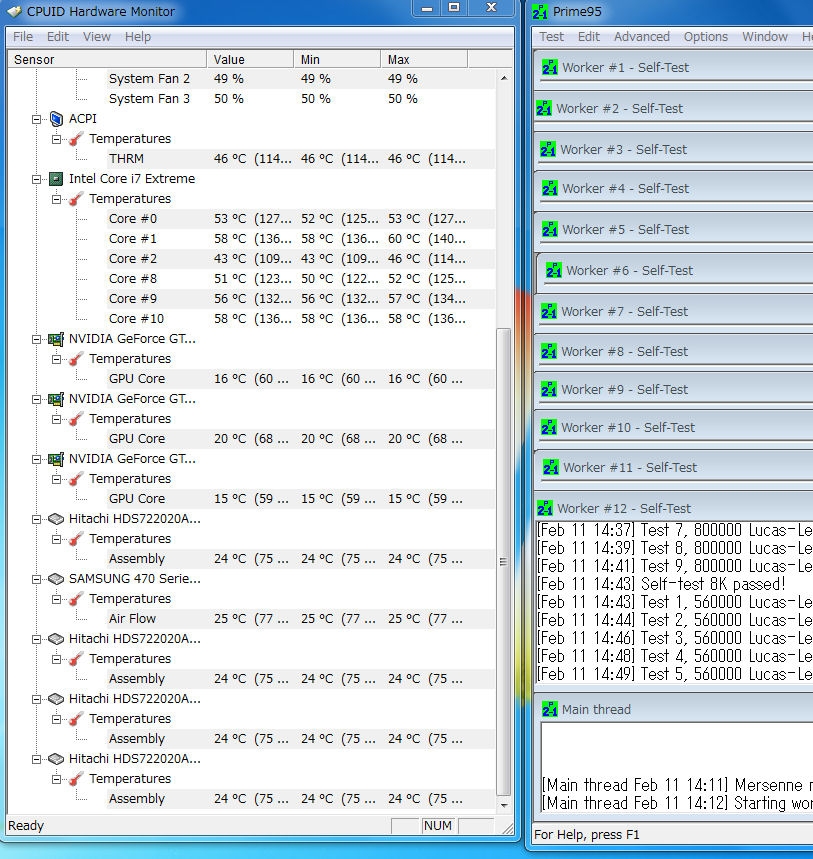Open the View menu in Hardware Monitor
The width and height of the screenshot is (813, 859).
pyautogui.click(x=96, y=36)
